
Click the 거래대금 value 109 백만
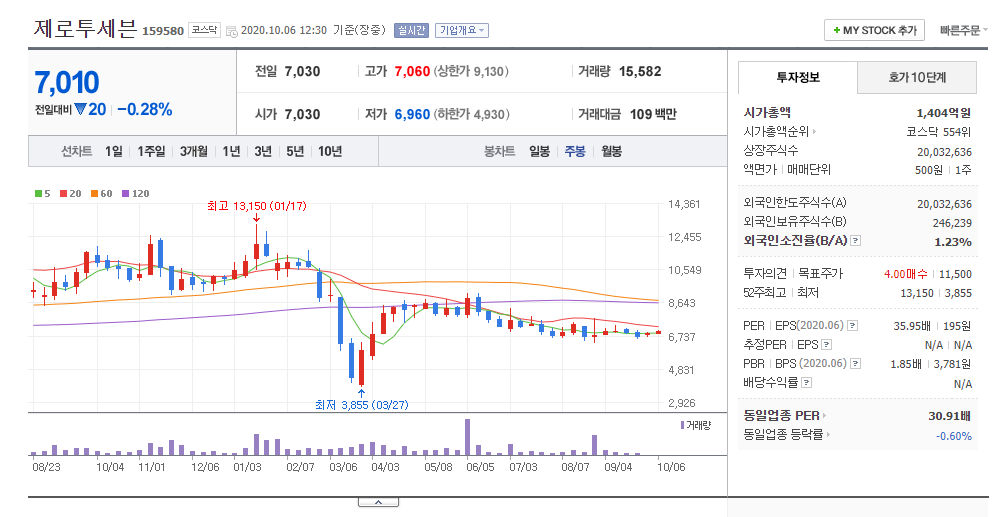[x=653, y=114]
